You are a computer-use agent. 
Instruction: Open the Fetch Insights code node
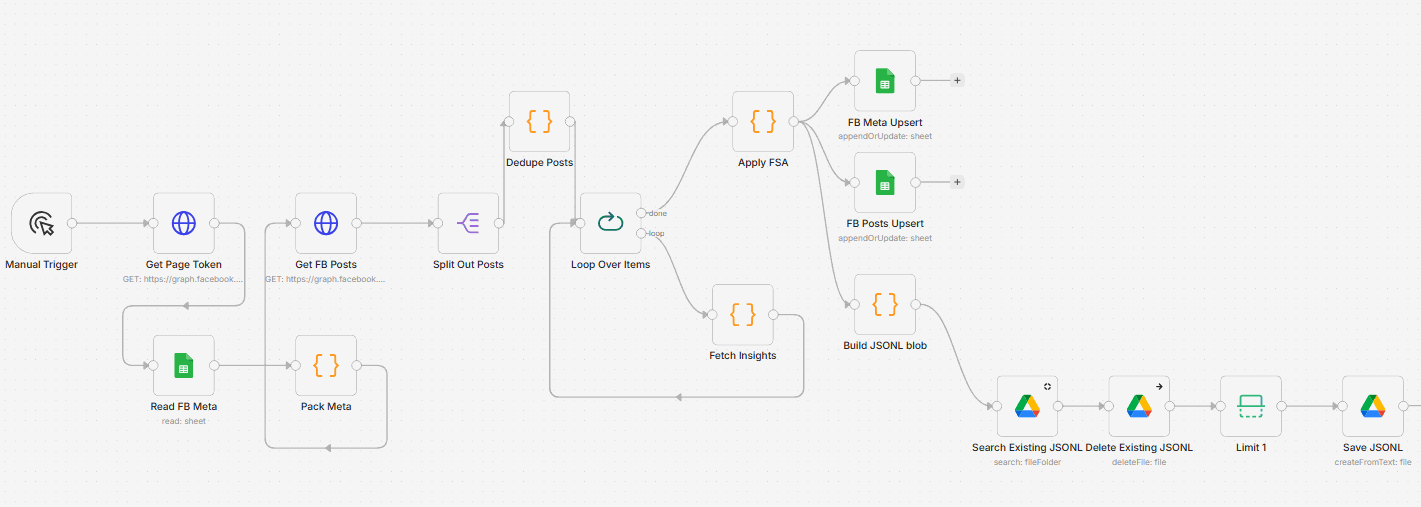[742, 314]
